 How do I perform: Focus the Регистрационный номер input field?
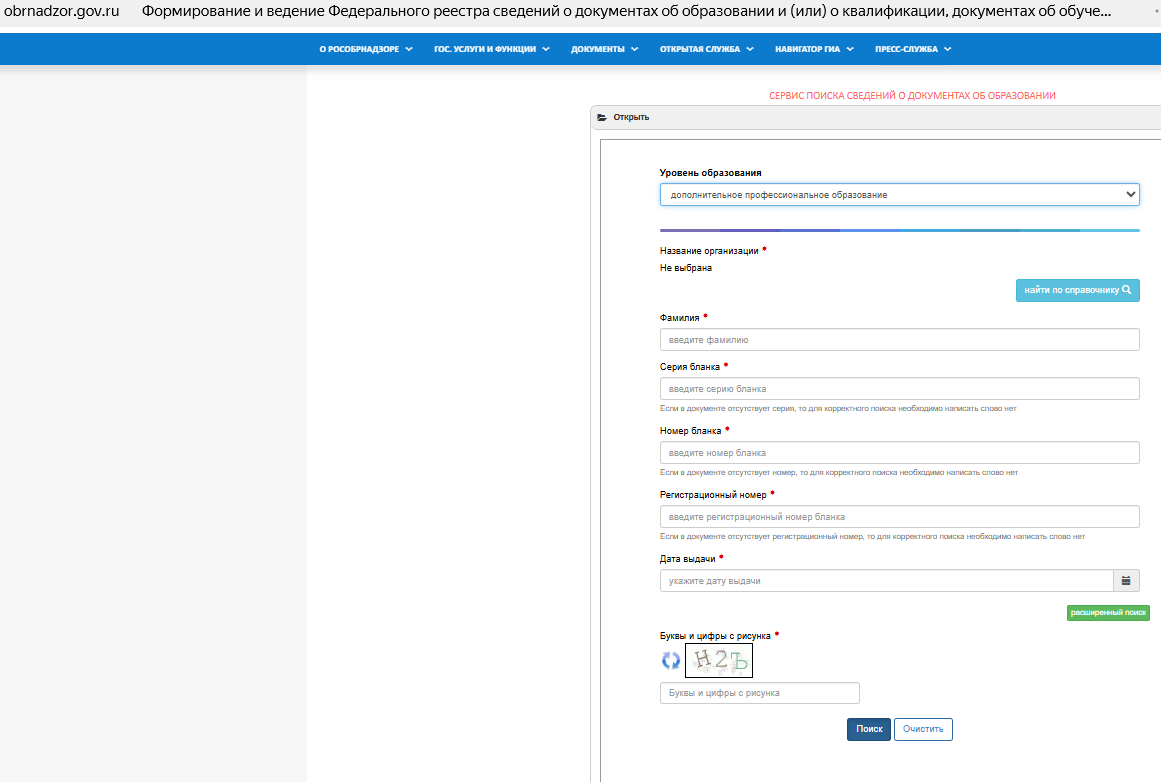[899, 517]
